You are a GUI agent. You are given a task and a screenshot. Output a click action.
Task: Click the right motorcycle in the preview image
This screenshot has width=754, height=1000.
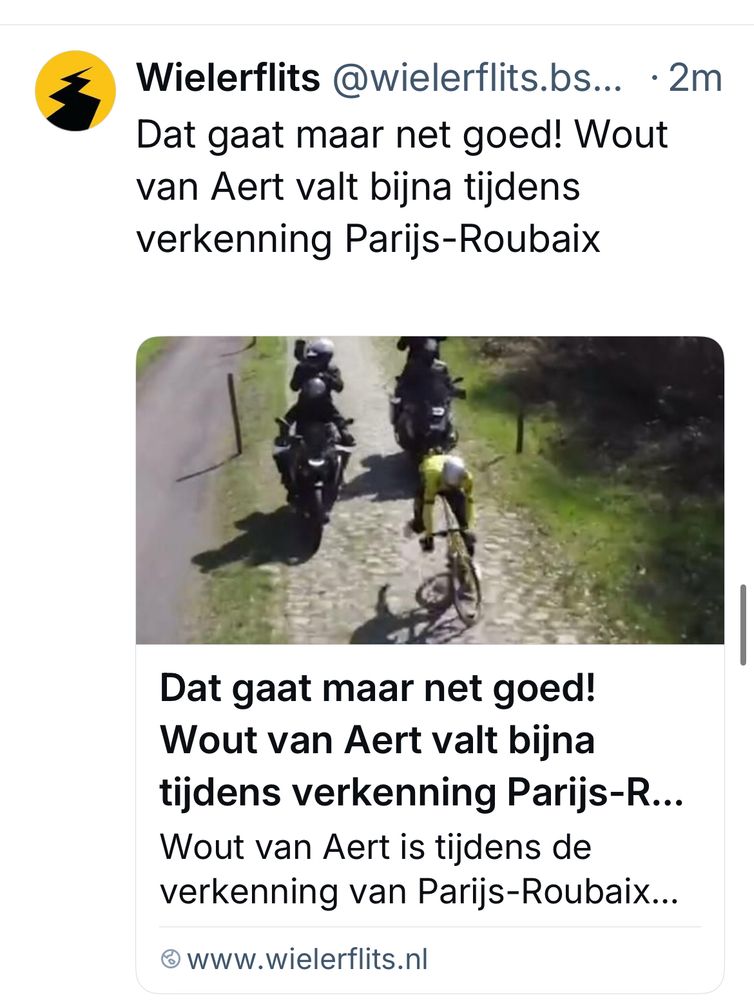pyautogui.click(x=424, y=395)
